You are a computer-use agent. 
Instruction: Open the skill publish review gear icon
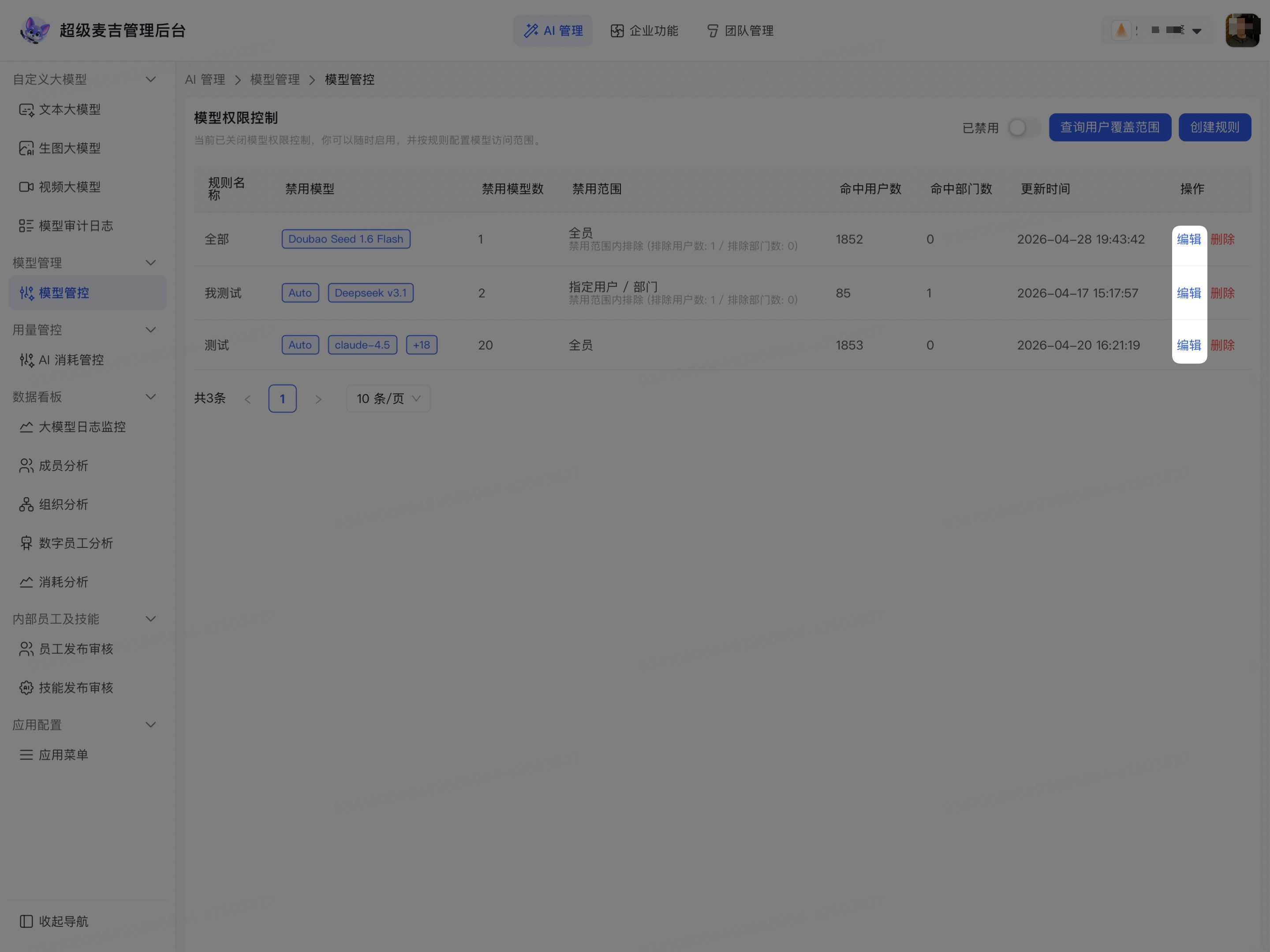26,688
